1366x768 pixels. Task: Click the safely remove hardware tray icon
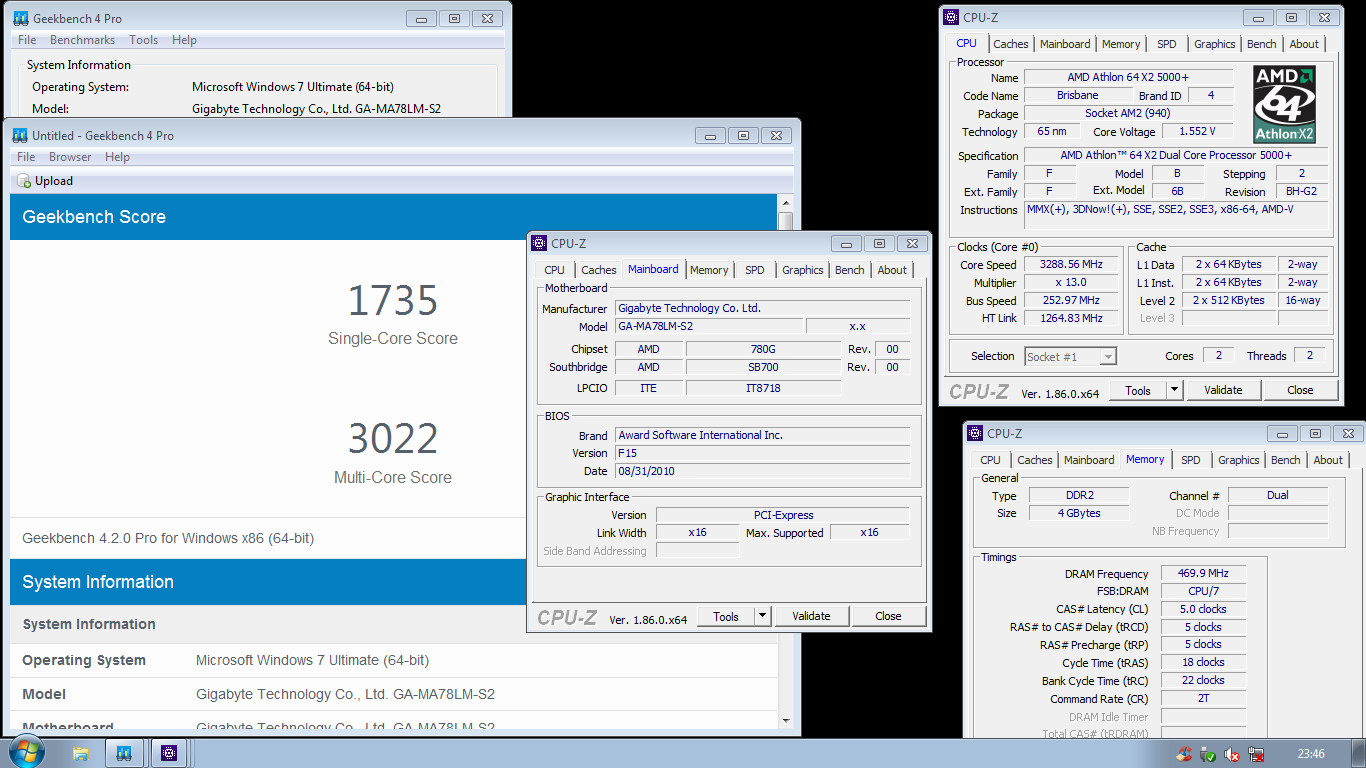[x=1209, y=754]
